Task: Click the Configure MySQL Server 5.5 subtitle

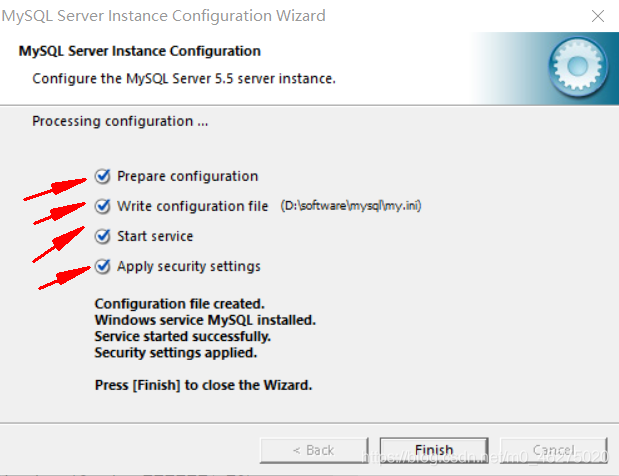Action: click(184, 78)
